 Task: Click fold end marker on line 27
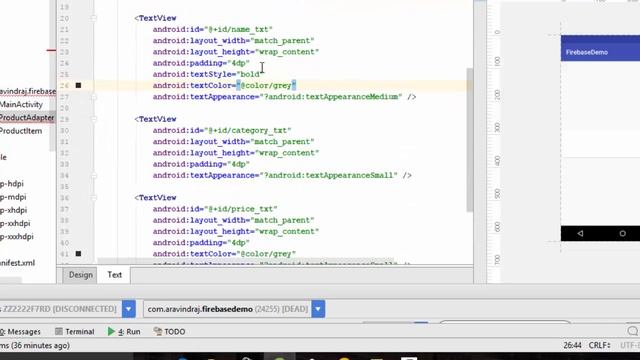pos(94,97)
